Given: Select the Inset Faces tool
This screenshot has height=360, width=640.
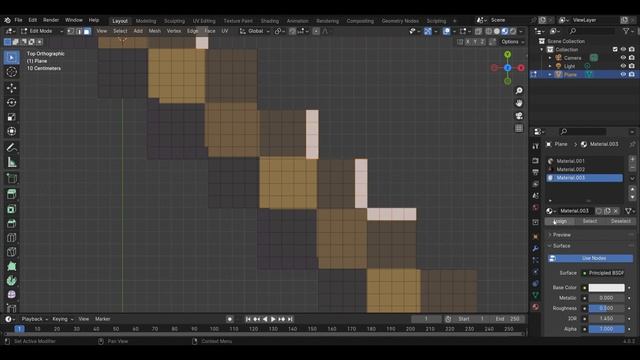Looking at the screenshot, I should point(11,209).
